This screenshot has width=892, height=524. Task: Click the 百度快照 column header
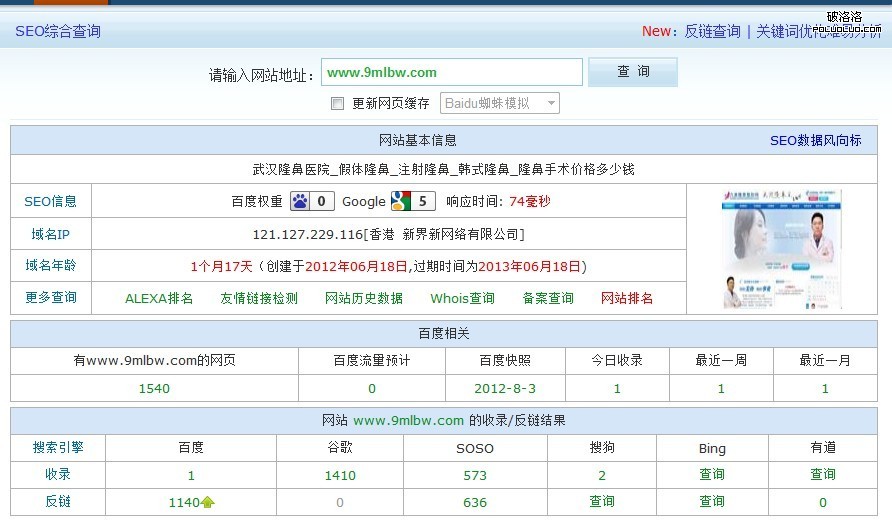tap(505, 361)
